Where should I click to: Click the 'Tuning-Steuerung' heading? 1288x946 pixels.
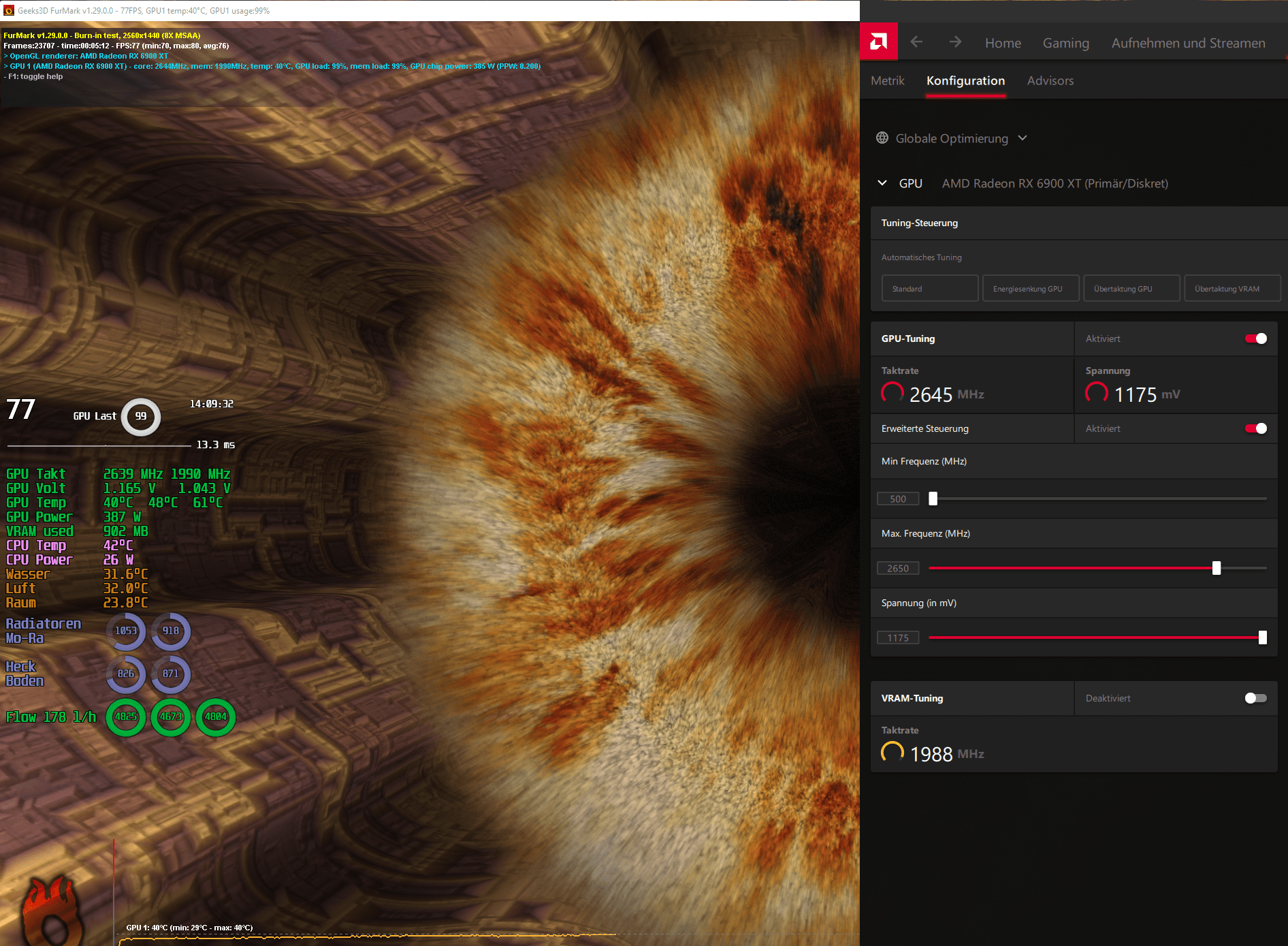(920, 223)
